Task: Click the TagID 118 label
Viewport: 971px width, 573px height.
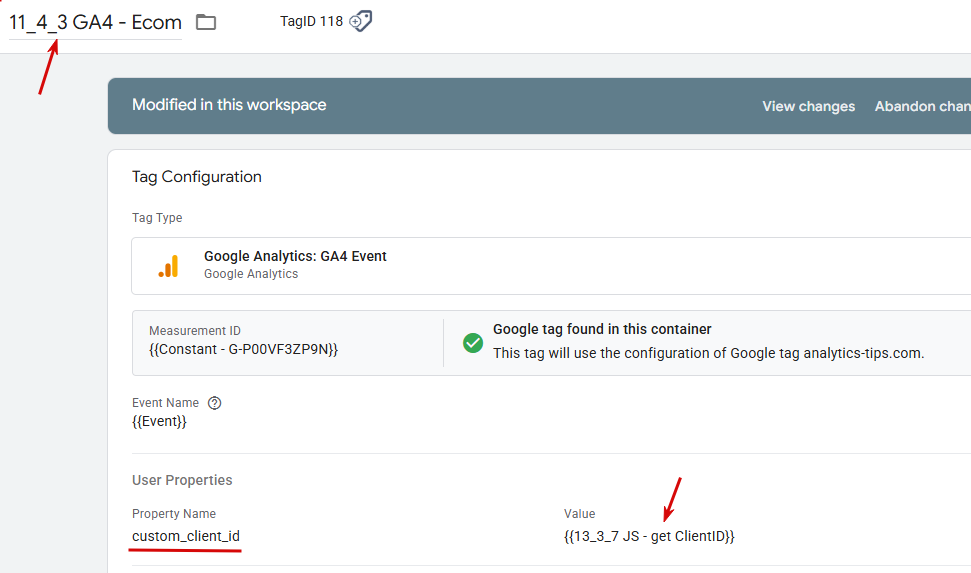Action: pyautogui.click(x=311, y=21)
